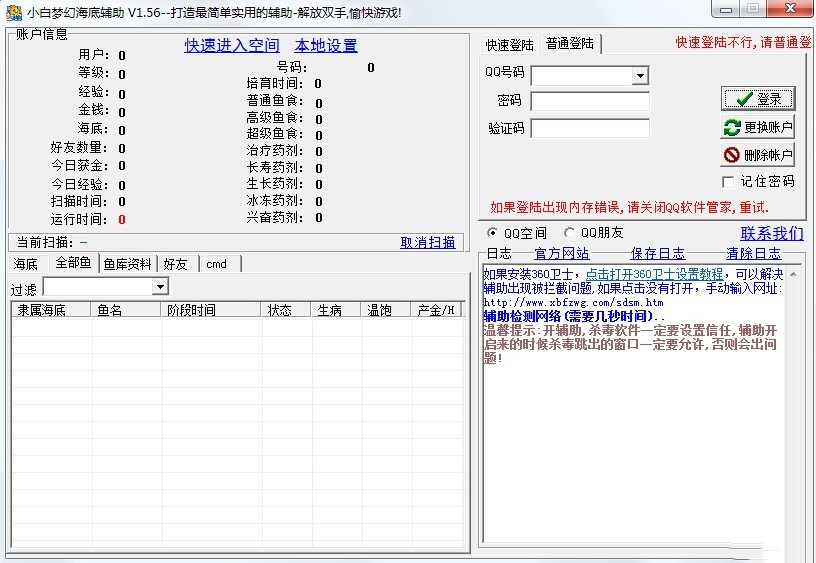Click the application icon in title bar
This screenshot has height=563, width=816.
click(x=14, y=12)
